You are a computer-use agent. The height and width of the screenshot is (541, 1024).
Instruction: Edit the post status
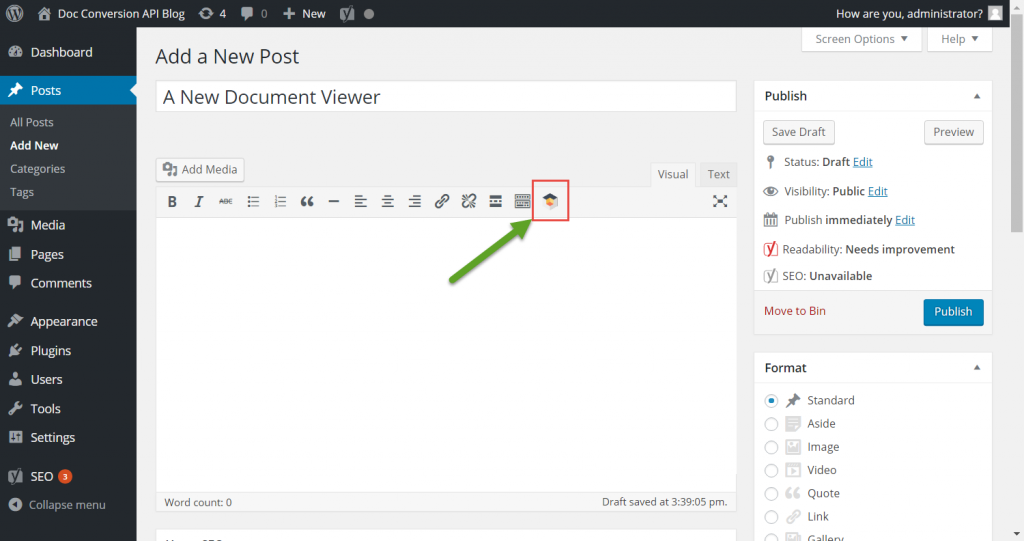pyautogui.click(x=862, y=162)
